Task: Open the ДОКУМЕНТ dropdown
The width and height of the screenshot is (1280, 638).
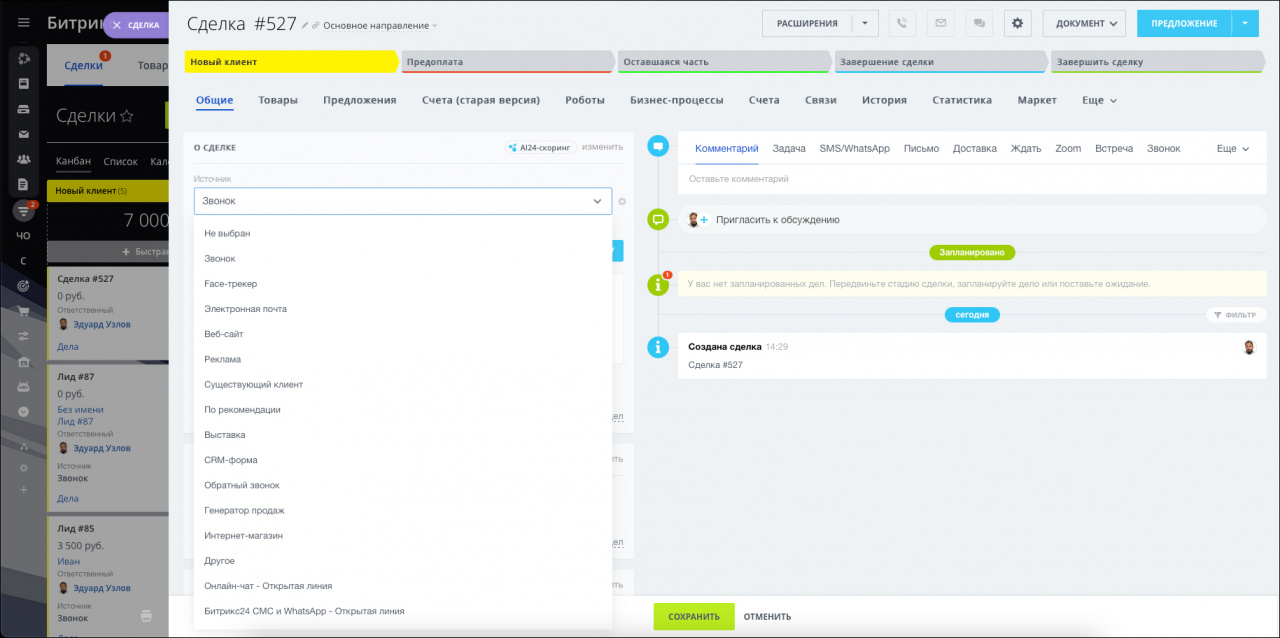Action: coord(1084,23)
